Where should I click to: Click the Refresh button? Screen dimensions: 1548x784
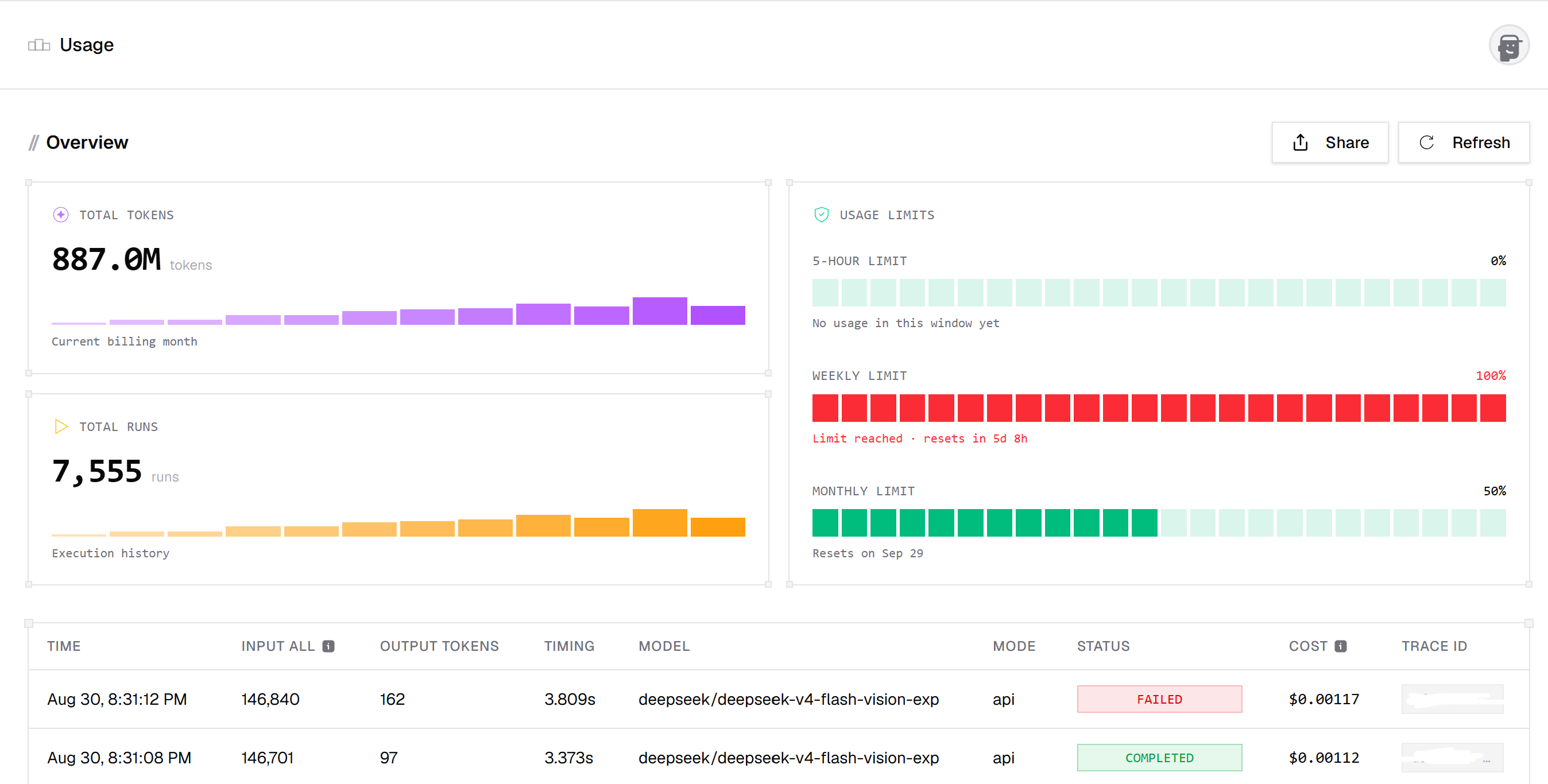1463,142
